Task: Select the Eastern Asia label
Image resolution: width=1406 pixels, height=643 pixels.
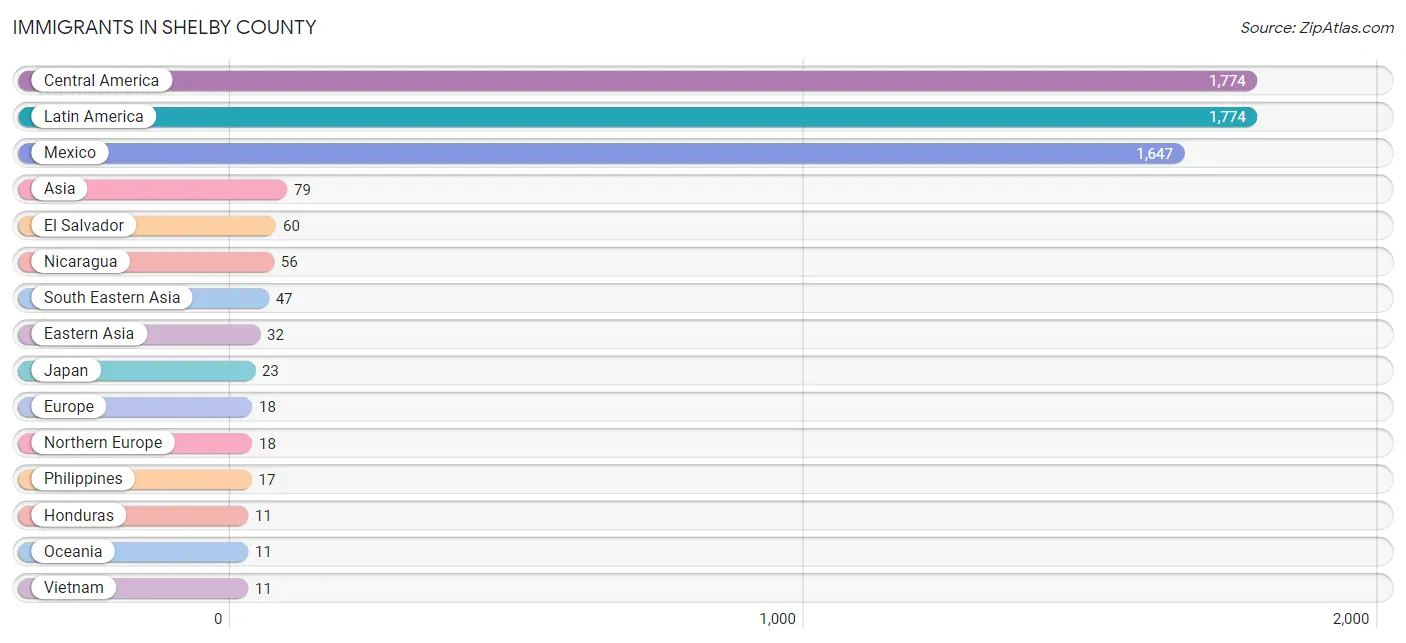Action: pos(89,334)
